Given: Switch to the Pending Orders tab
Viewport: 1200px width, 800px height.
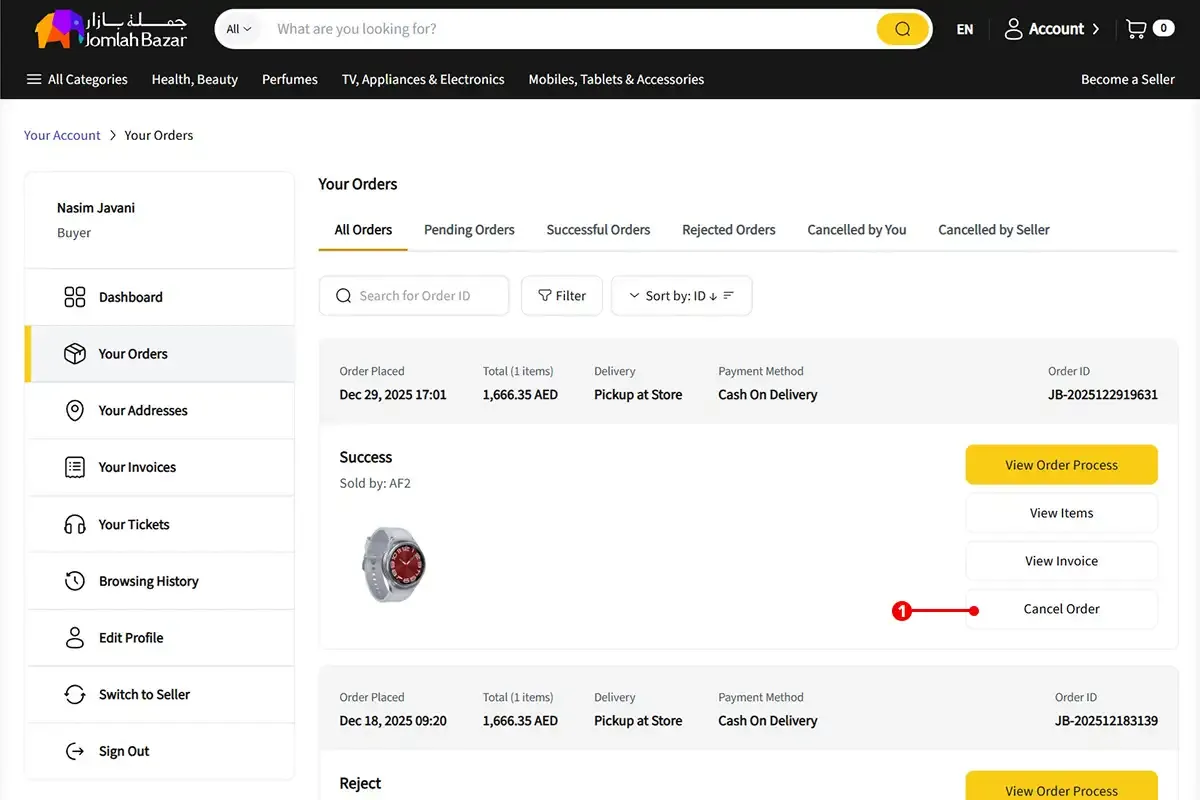Looking at the screenshot, I should (x=469, y=229).
